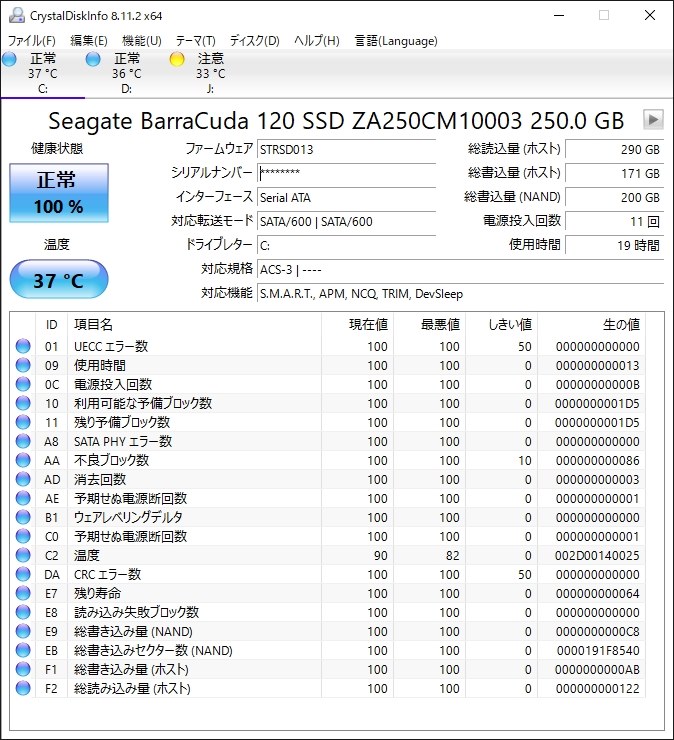Click status icon for 総書き込み量 (ホスト) row

[23, 669]
